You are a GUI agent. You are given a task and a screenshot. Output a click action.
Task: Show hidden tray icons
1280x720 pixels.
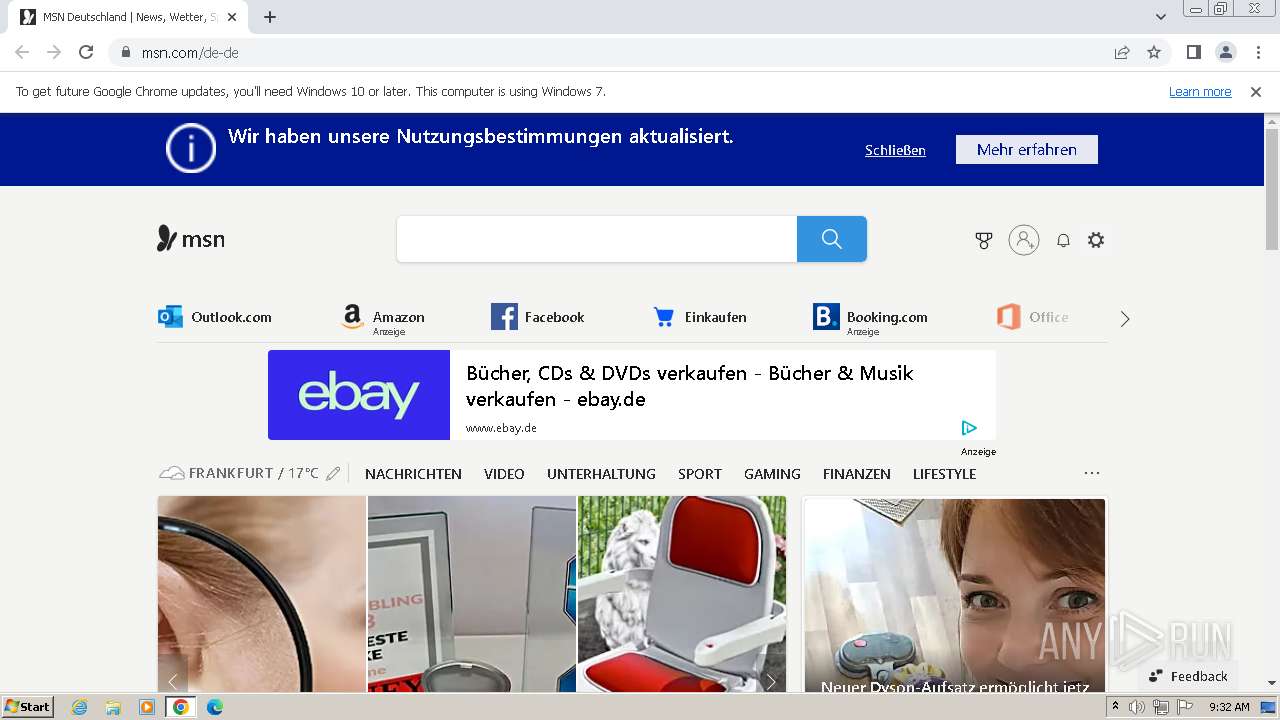pyautogui.click(x=1116, y=706)
